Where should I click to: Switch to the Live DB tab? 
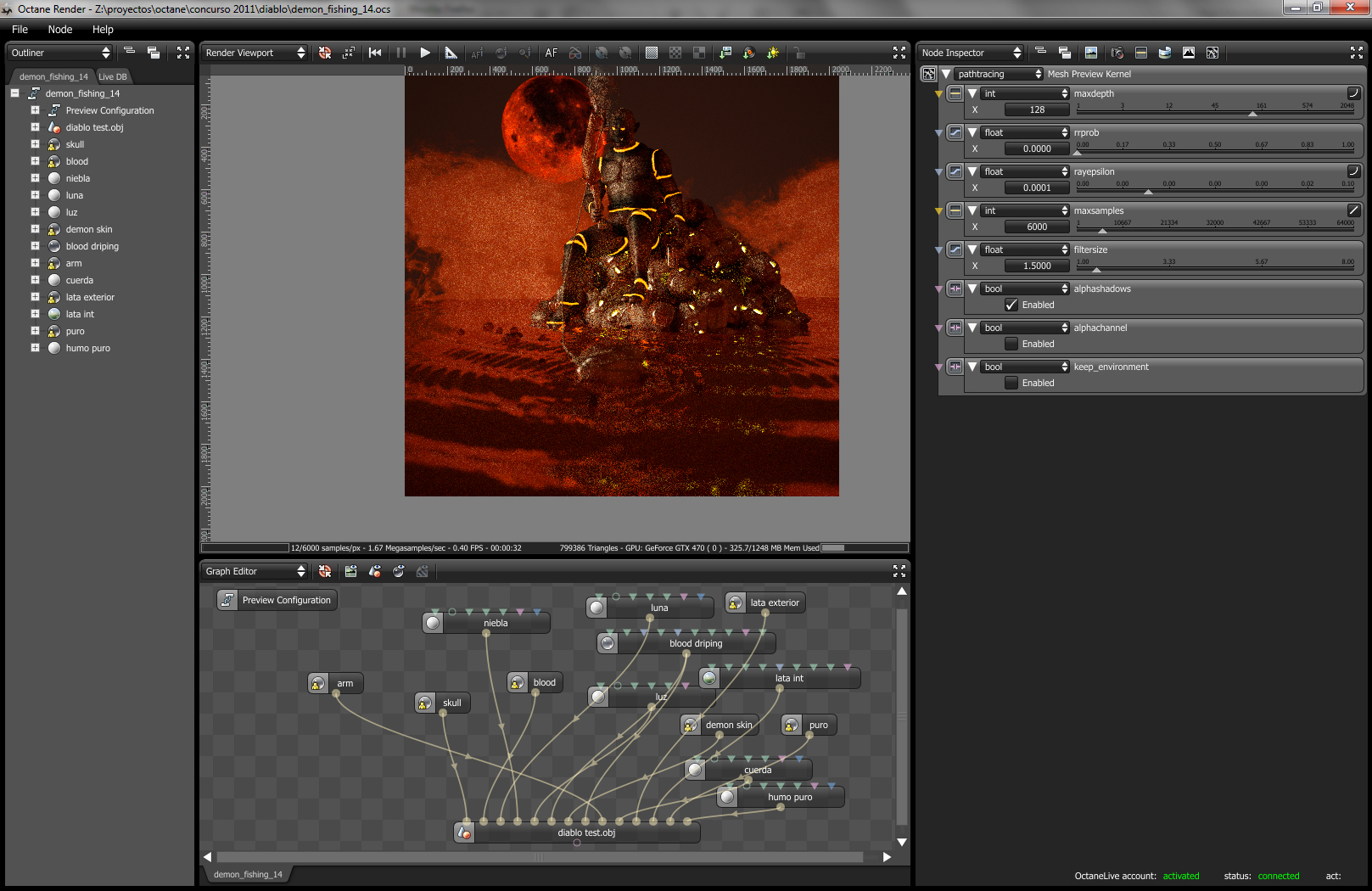pos(113,76)
